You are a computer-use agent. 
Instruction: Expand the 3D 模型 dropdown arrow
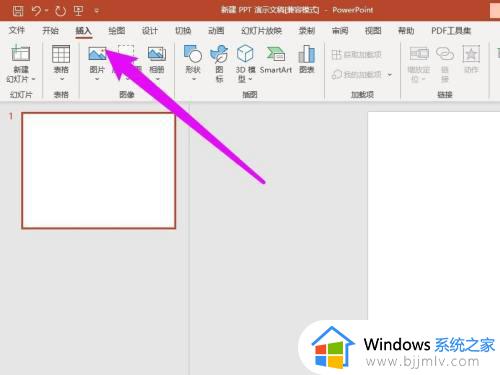250,79
